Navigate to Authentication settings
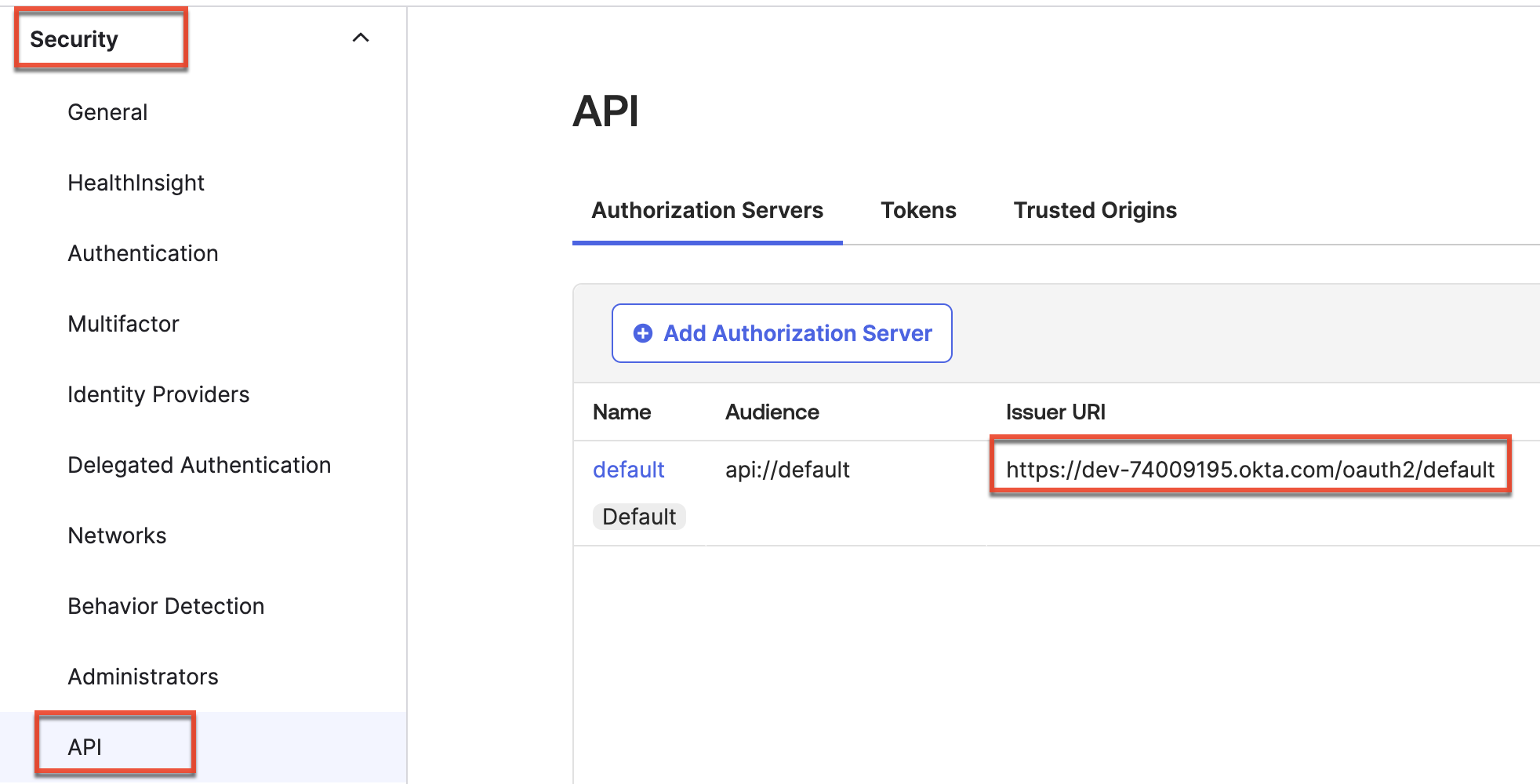1540x784 pixels. click(x=143, y=252)
